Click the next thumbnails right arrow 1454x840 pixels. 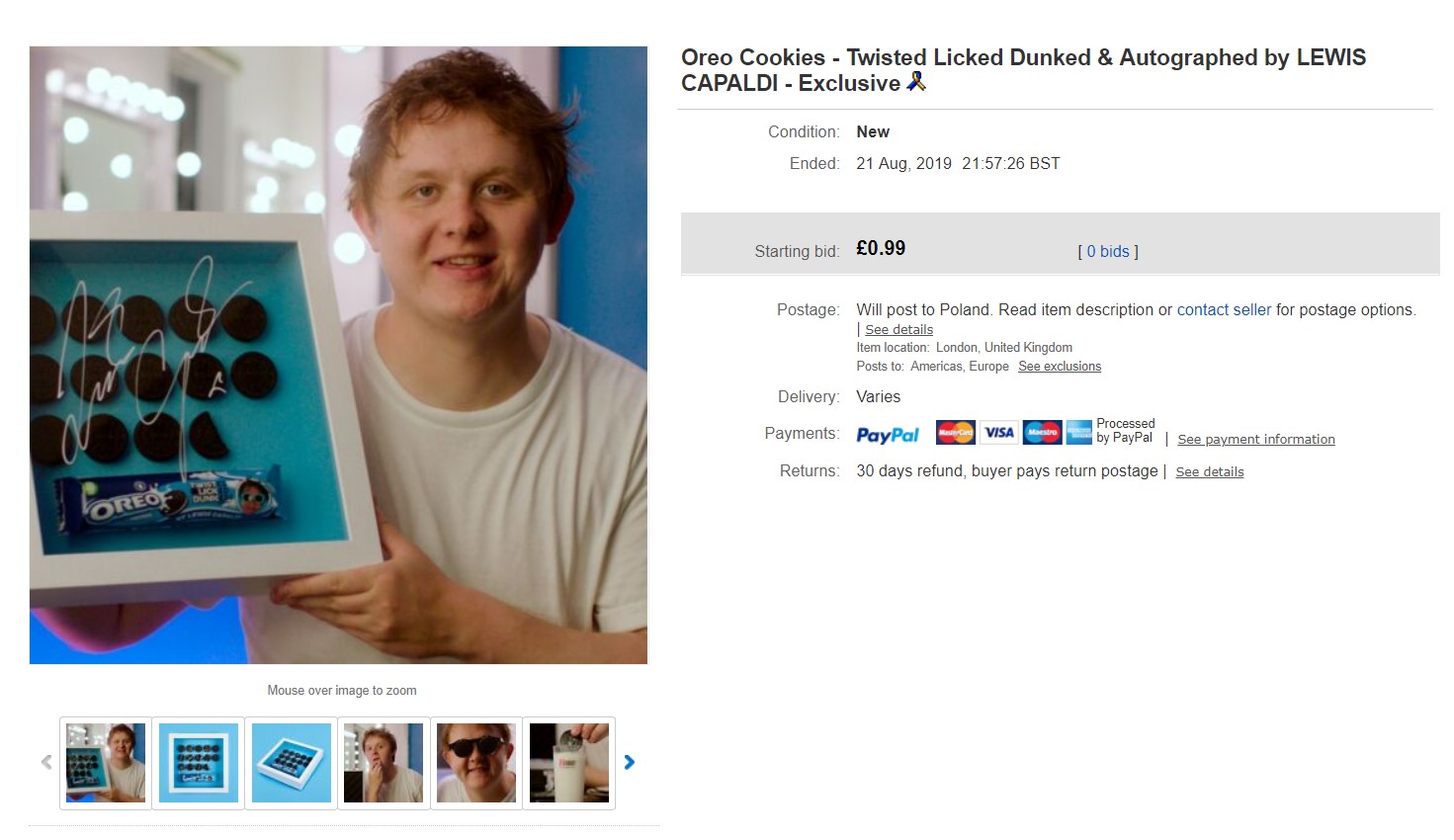pos(630,762)
